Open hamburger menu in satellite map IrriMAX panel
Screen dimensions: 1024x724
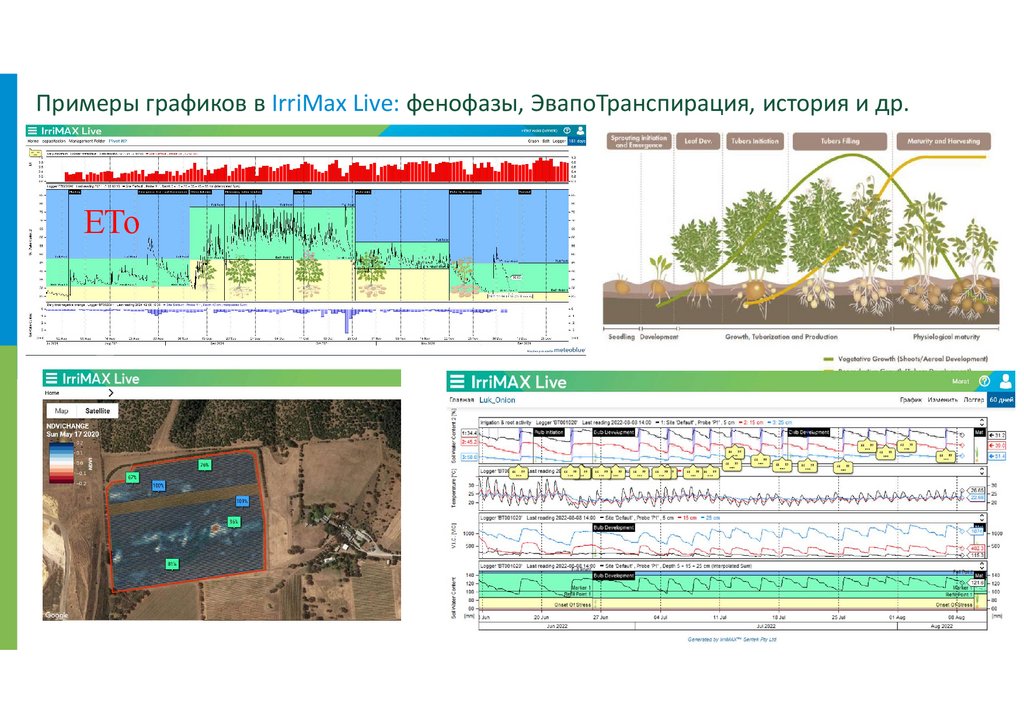tap(51, 379)
